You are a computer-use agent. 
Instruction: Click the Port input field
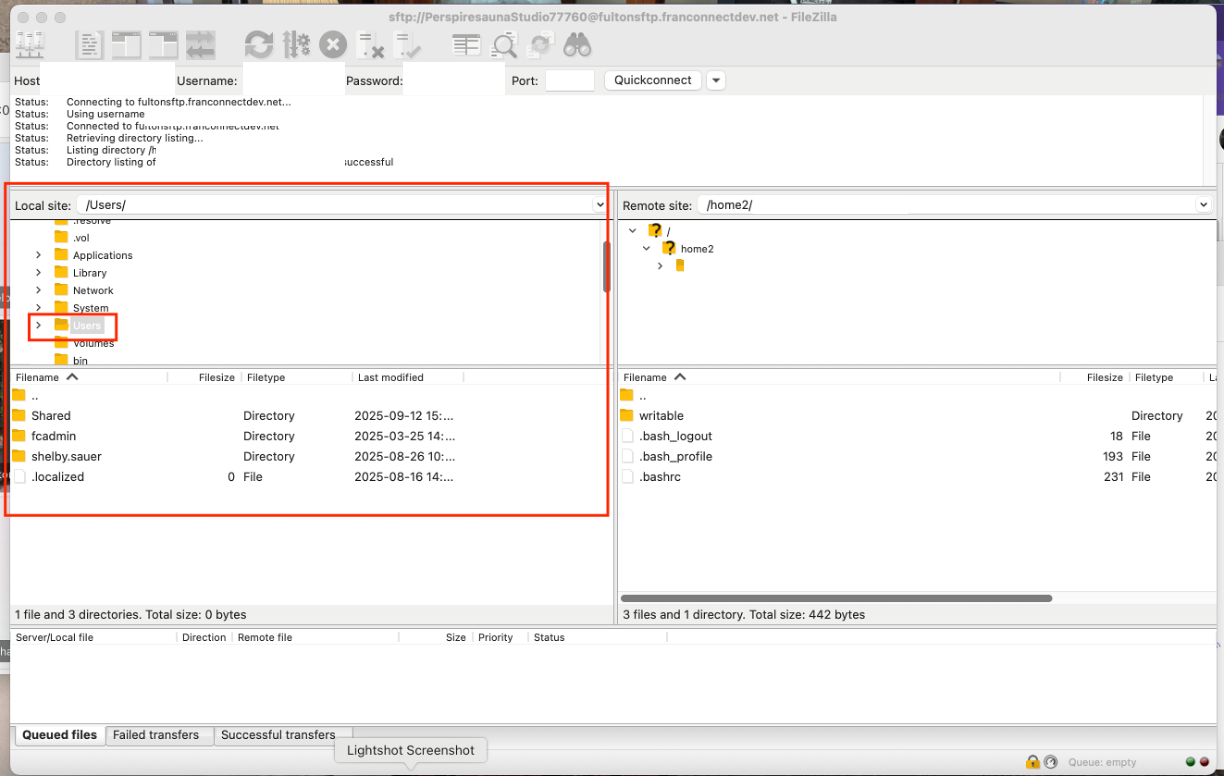pyautogui.click(x=569, y=81)
